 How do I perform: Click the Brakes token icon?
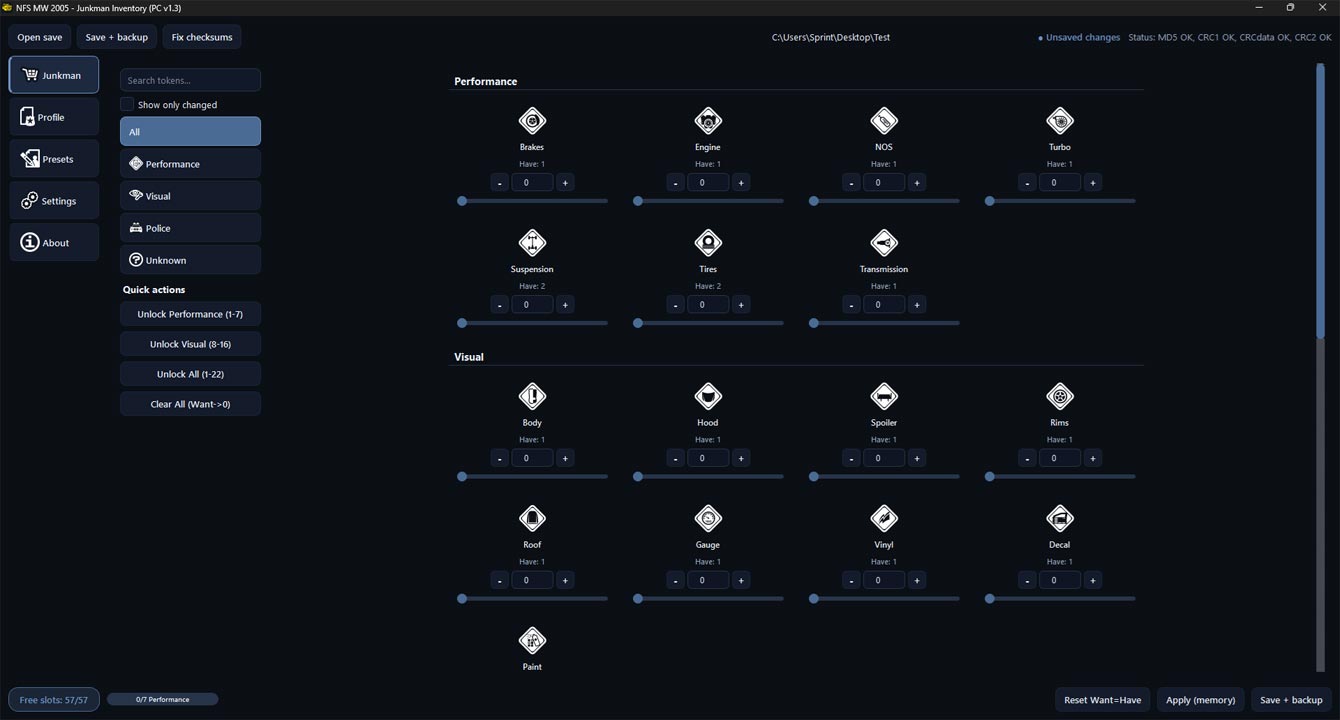click(532, 121)
